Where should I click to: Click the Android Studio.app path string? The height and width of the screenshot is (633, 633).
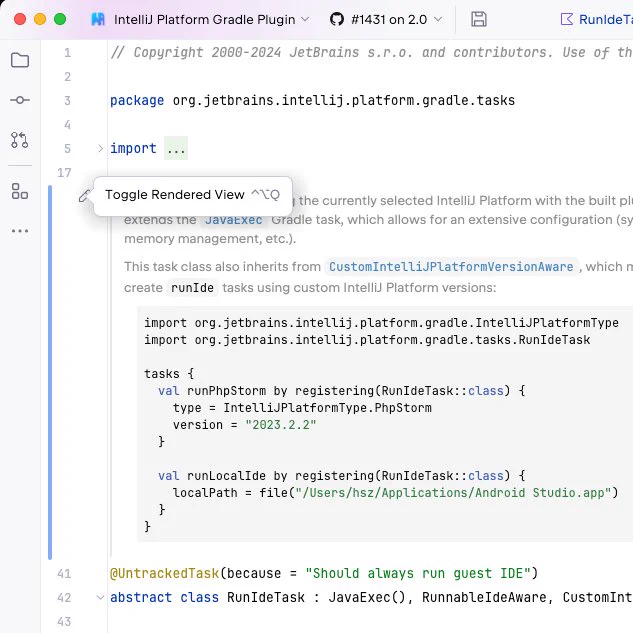(453, 493)
